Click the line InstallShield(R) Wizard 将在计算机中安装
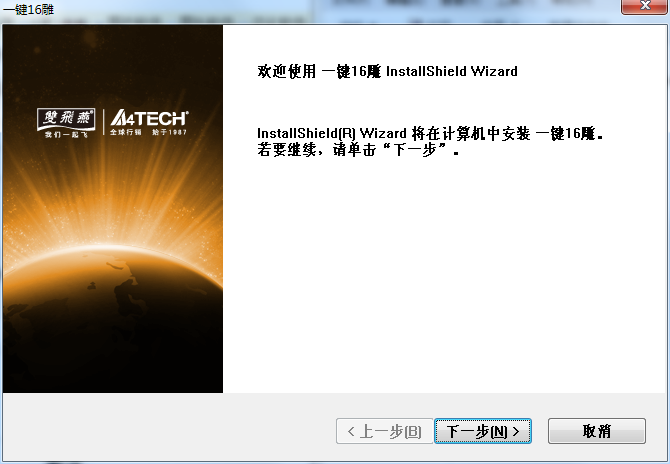The width and height of the screenshot is (670, 464). 430,133
